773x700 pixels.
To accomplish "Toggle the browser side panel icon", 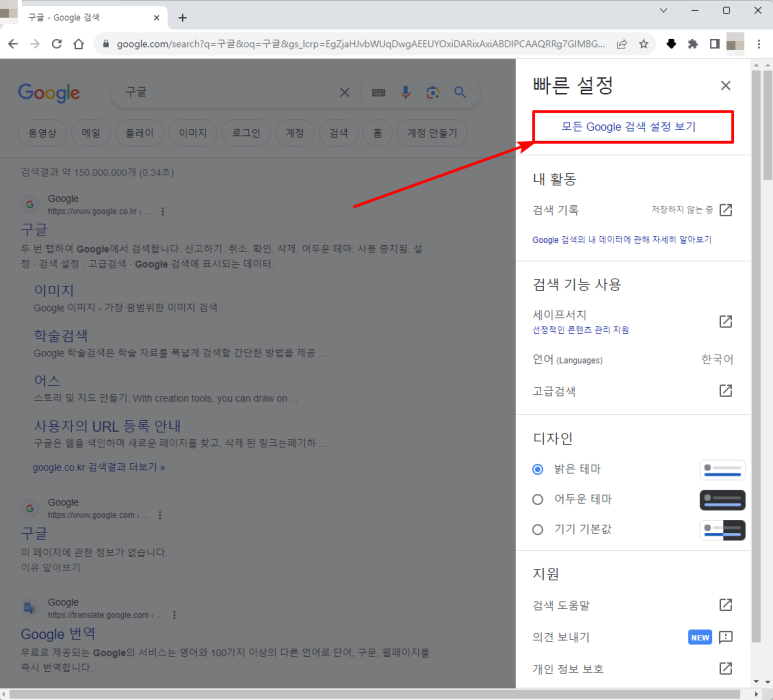I will tap(714, 44).
